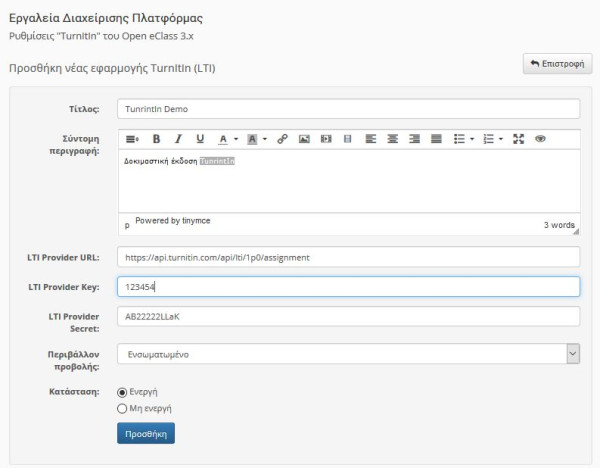Click the Επιστροφή button
The width and height of the screenshot is (600, 468).
558,64
